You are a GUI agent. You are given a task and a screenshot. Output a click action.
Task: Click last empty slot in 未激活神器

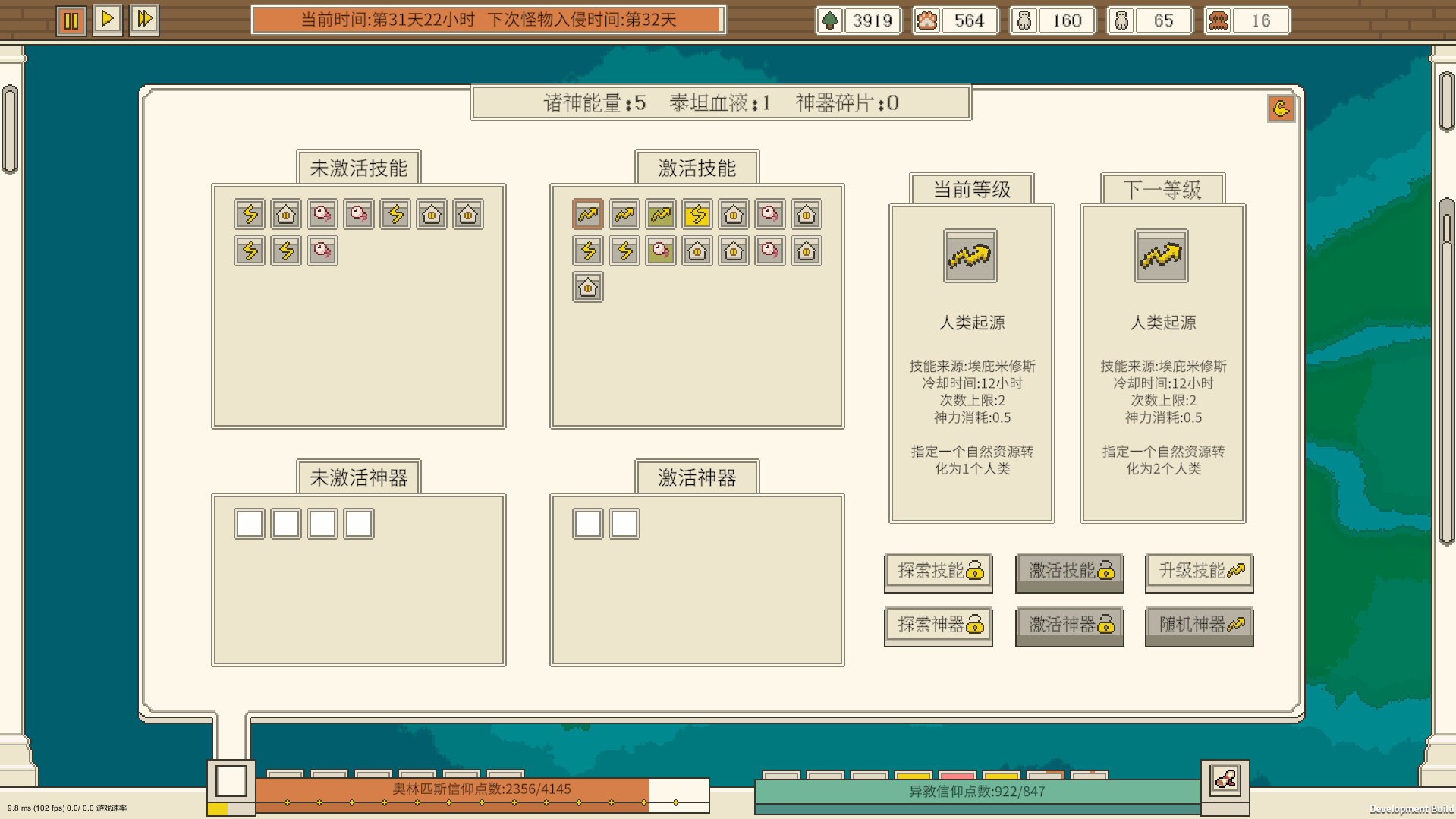tap(359, 524)
